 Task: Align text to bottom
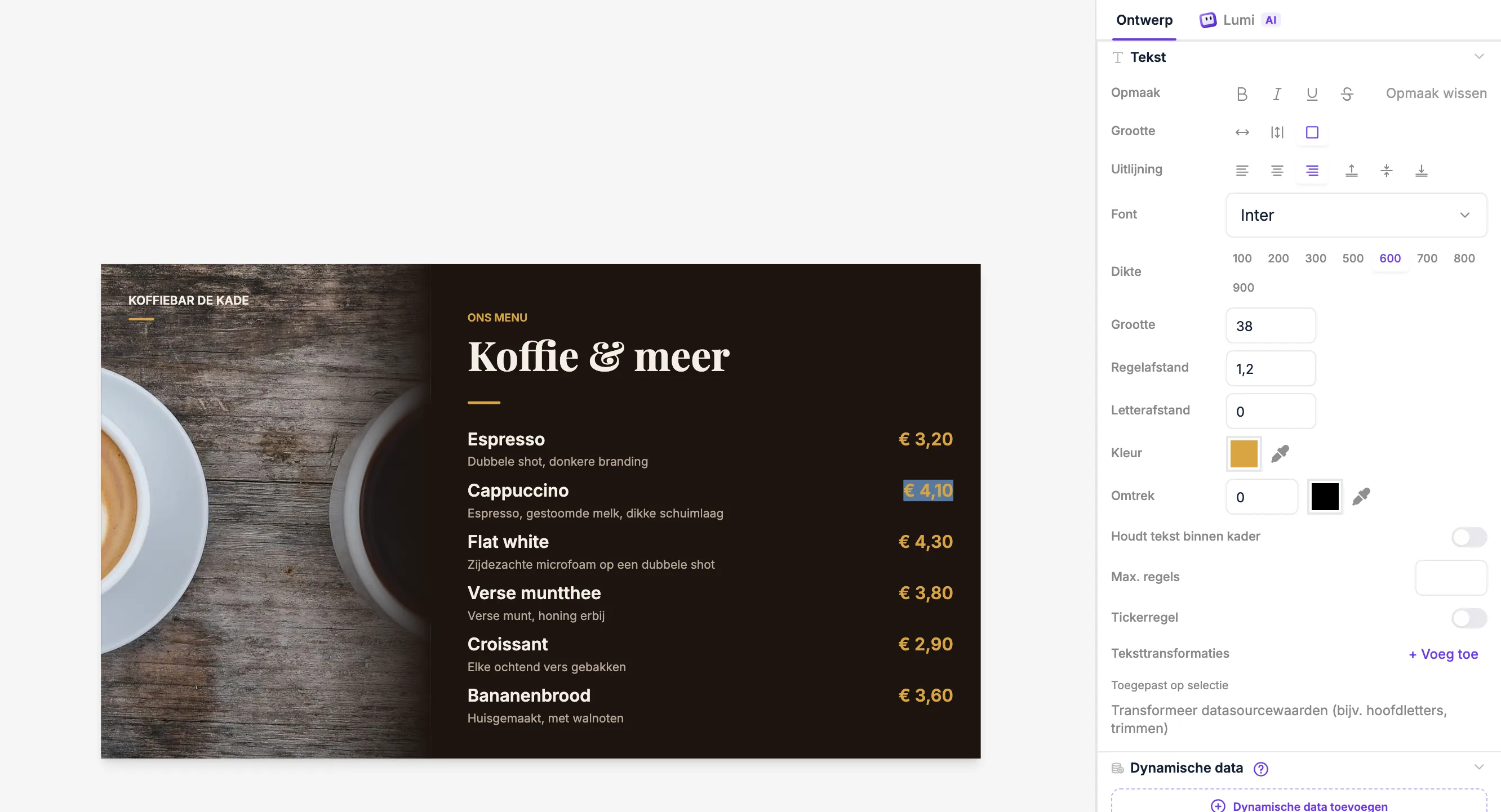[x=1421, y=171]
